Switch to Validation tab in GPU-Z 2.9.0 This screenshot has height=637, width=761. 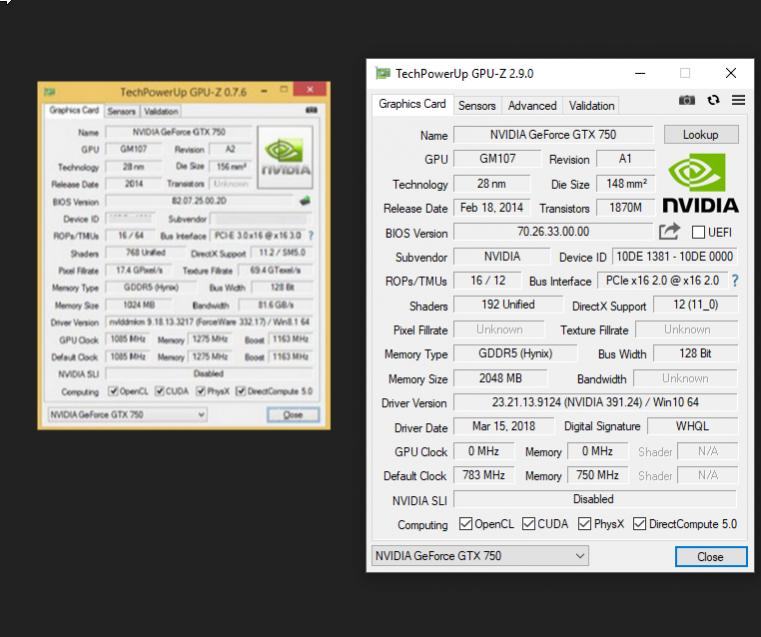[x=592, y=106]
